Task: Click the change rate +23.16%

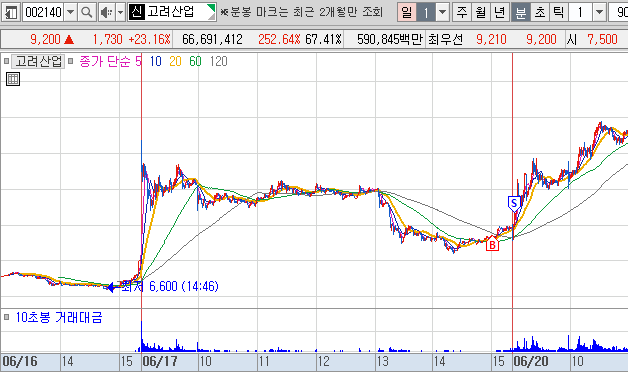Action: (149, 39)
